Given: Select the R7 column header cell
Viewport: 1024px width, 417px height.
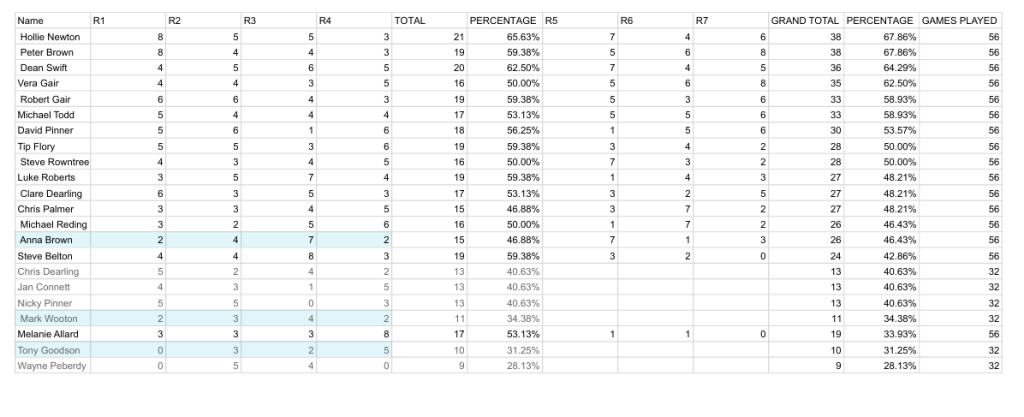Looking at the screenshot, I should pos(730,20).
